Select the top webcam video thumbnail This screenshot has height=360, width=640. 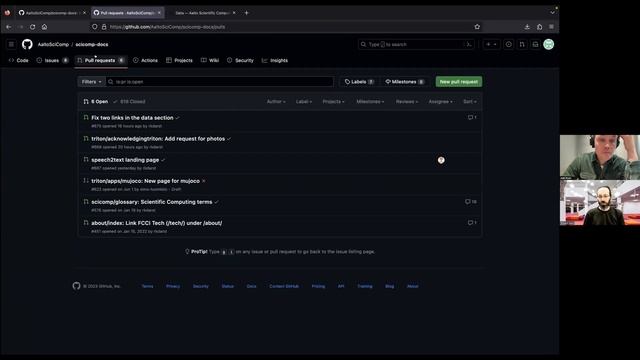tap(600, 157)
